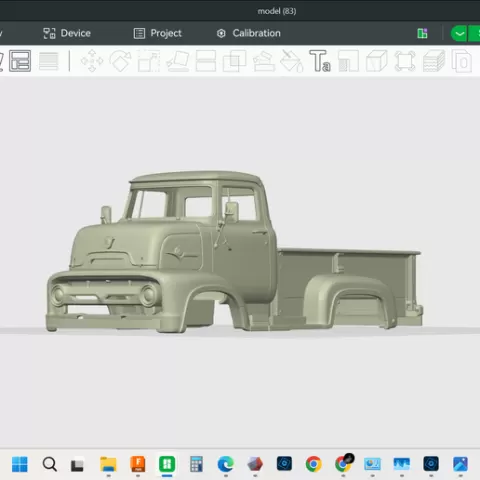The width and height of the screenshot is (480, 480).
Task: Click the hatched corner-shaped toolbar icon
Action: click(348, 61)
